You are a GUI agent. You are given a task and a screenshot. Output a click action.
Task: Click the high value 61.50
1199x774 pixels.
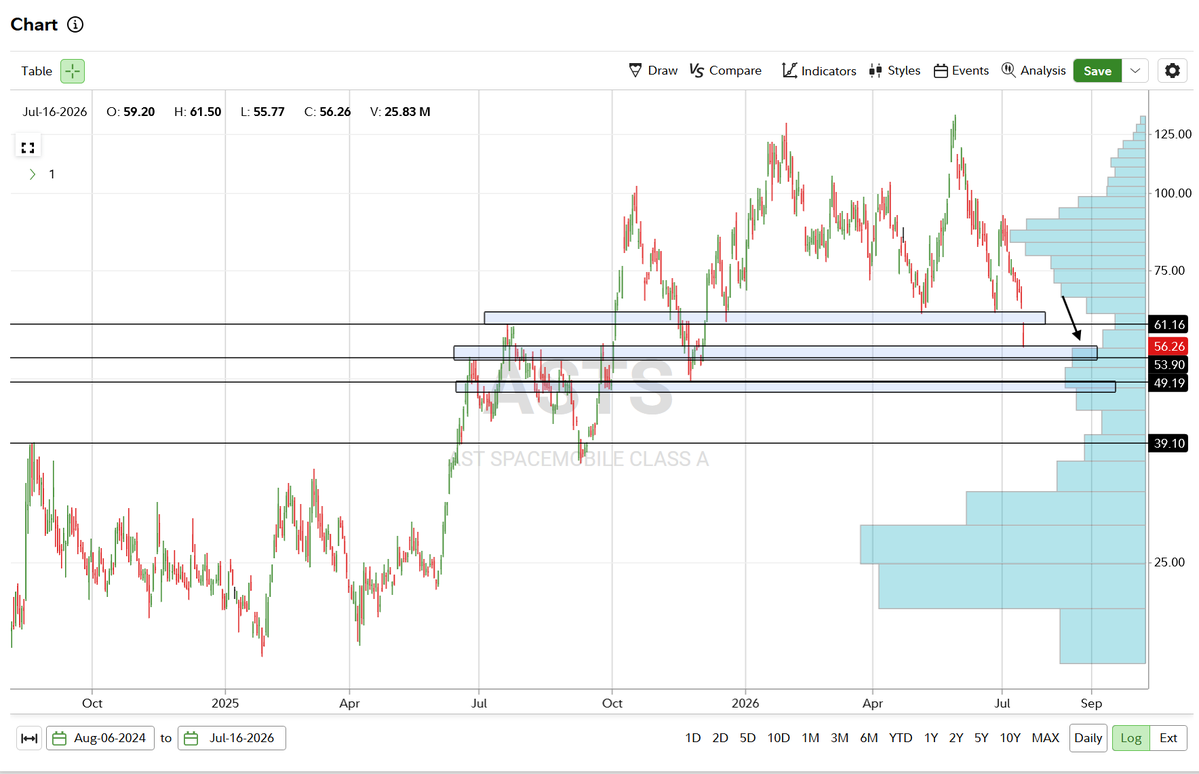206,112
